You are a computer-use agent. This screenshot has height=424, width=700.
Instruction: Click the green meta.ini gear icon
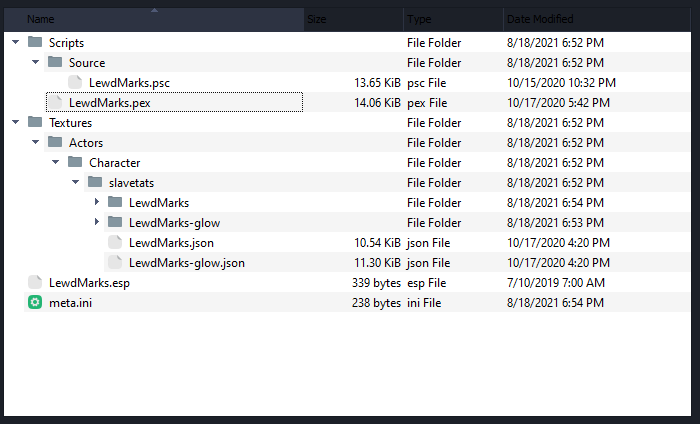[35, 302]
